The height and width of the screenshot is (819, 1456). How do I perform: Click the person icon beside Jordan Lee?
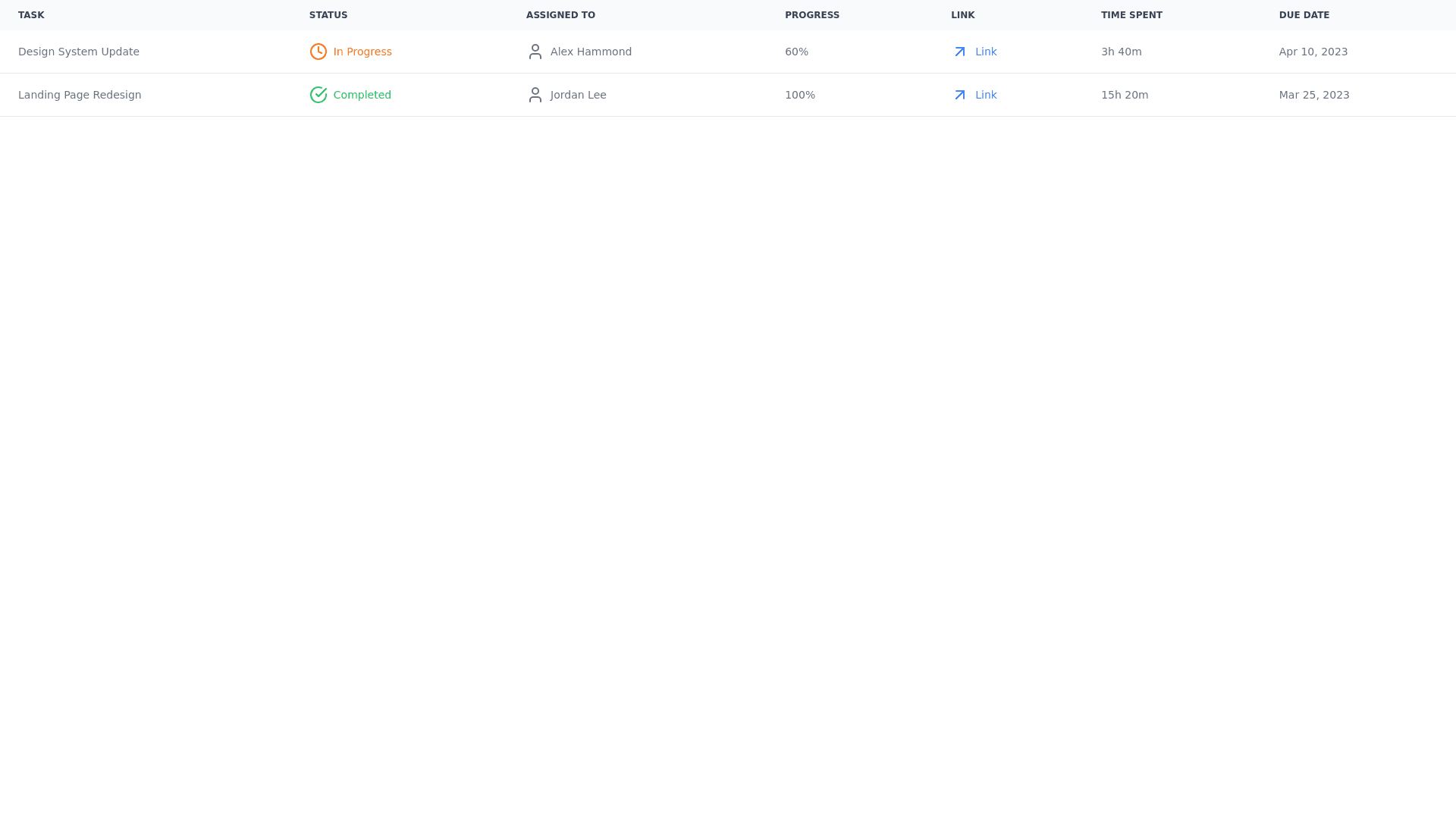tap(535, 95)
